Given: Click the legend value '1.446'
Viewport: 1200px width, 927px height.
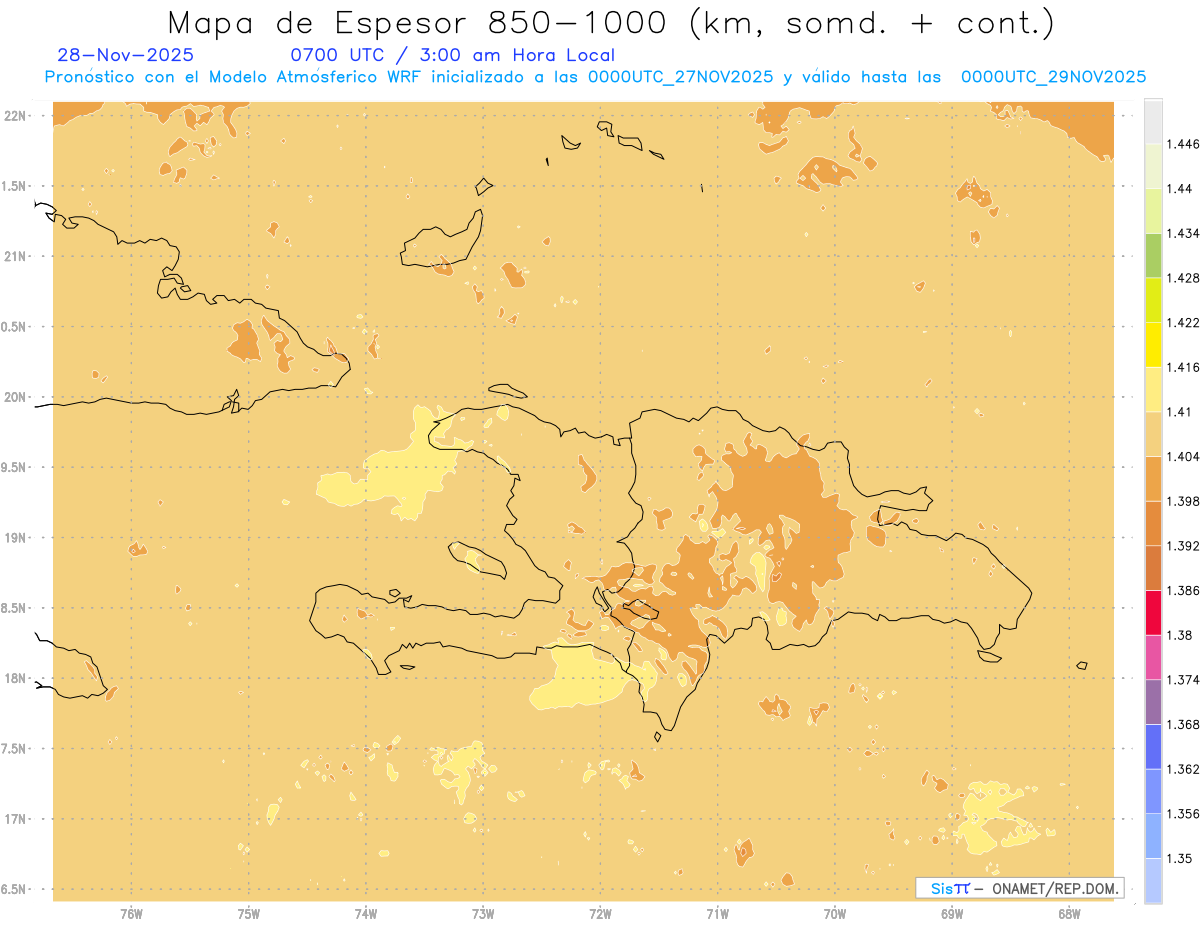Looking at the screenshot, I should [1182, 144].
